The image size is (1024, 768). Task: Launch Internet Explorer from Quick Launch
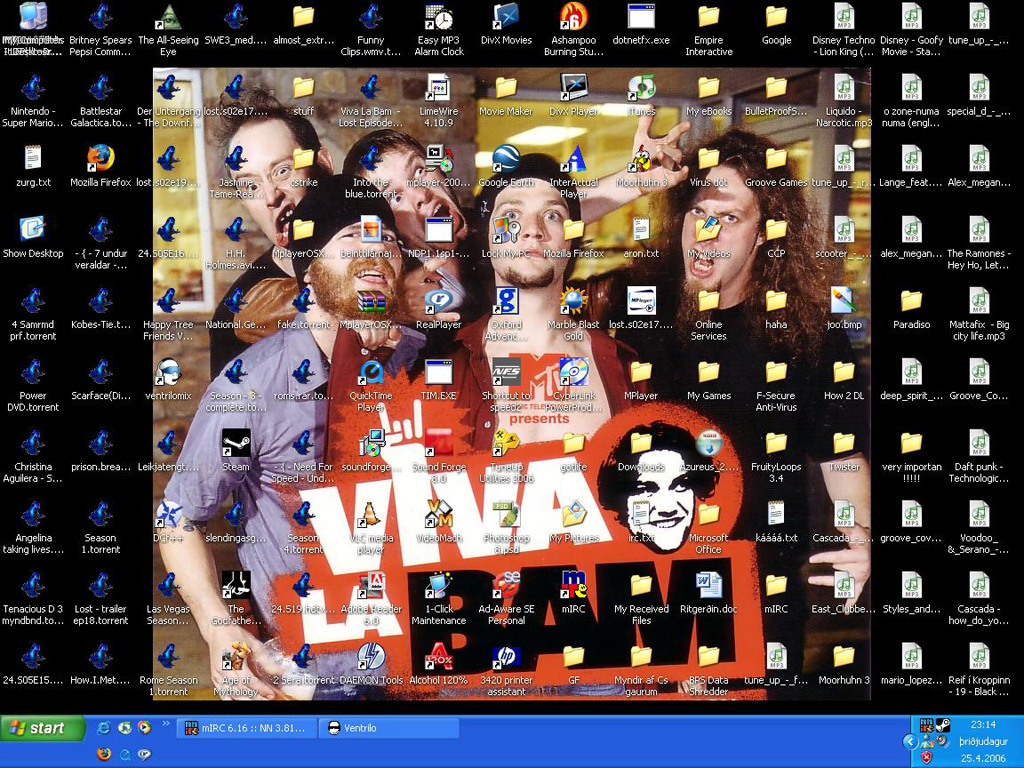pos(103,728)
